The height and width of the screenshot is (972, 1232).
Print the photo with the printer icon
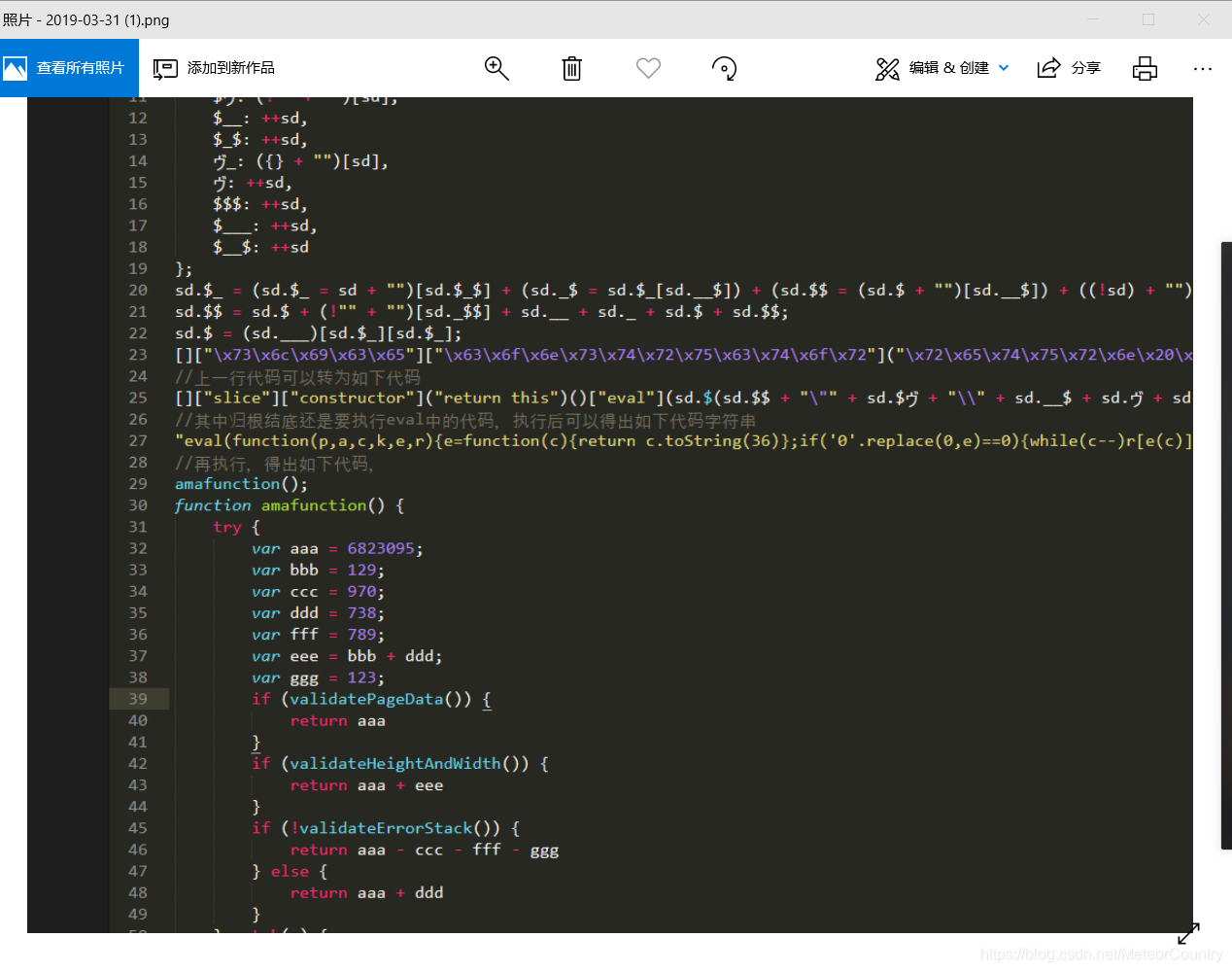click(x=1145, y=68)
